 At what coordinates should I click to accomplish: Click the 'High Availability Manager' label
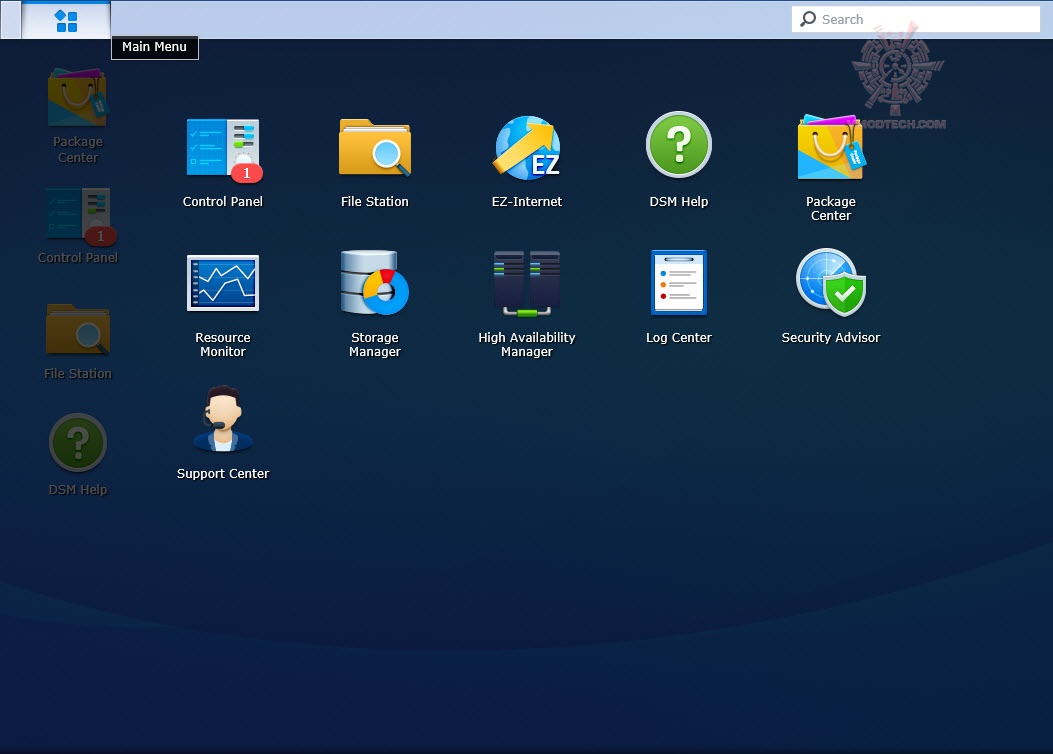point(527,344)
